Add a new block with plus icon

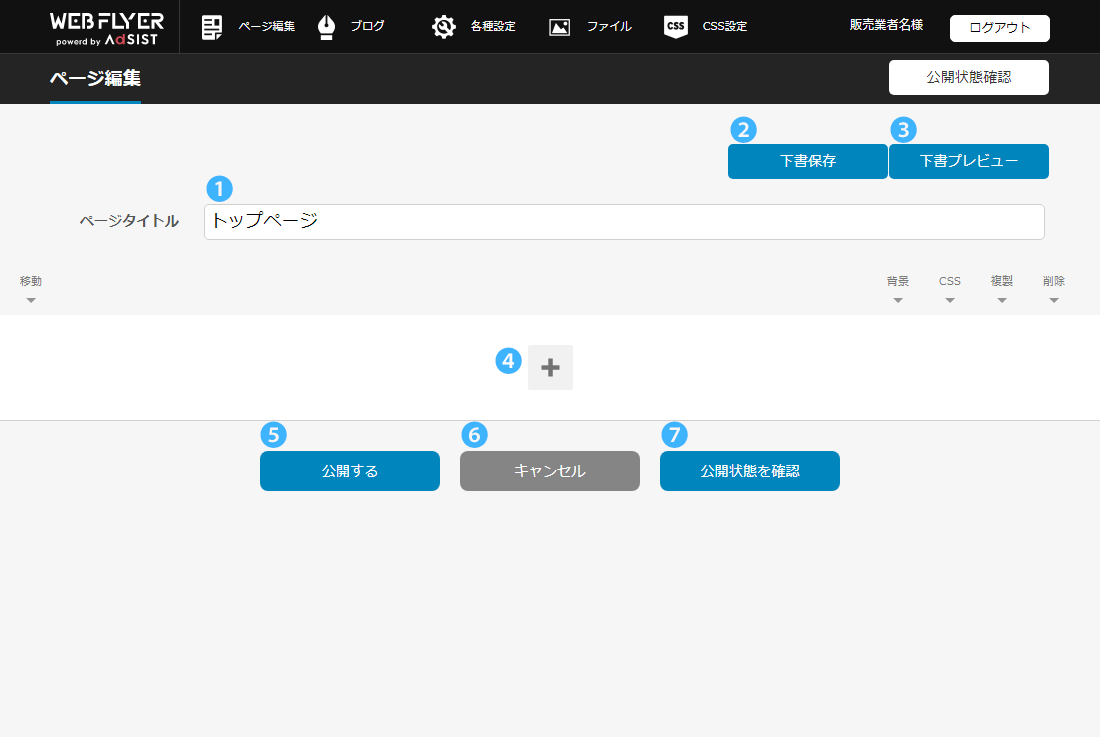click(x=550, y=368)
